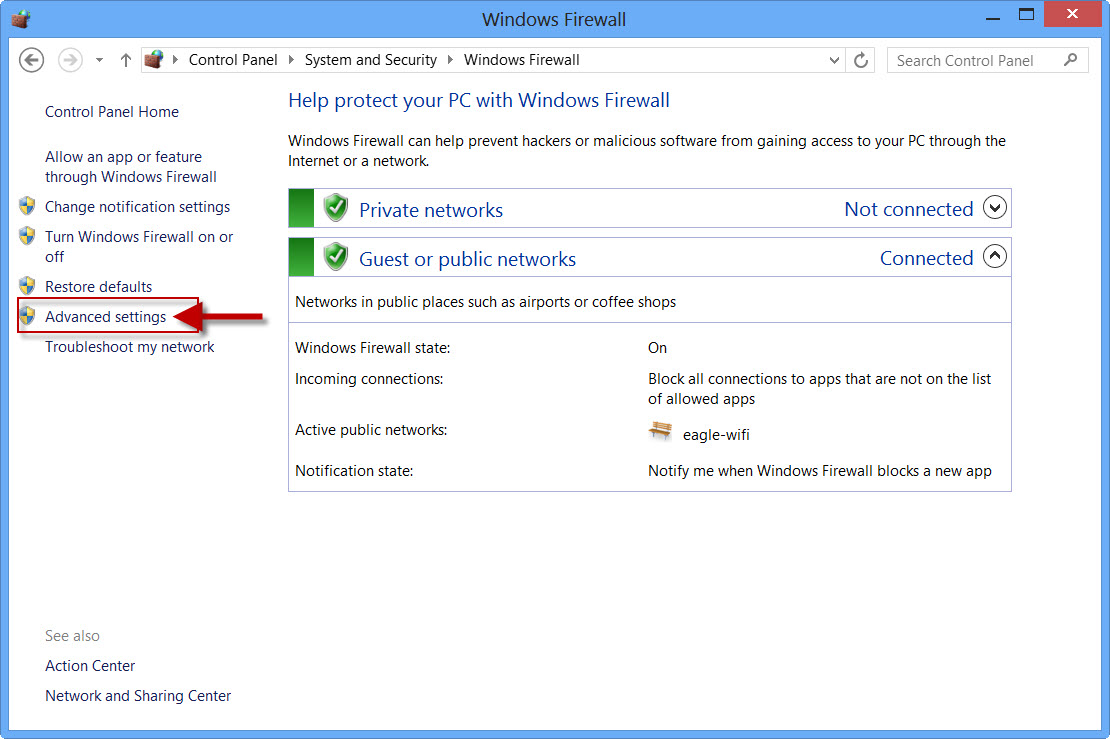Click the bench icon for eagle-wifi
This screenshot has width=1110, height=739.
coord(660,432)
